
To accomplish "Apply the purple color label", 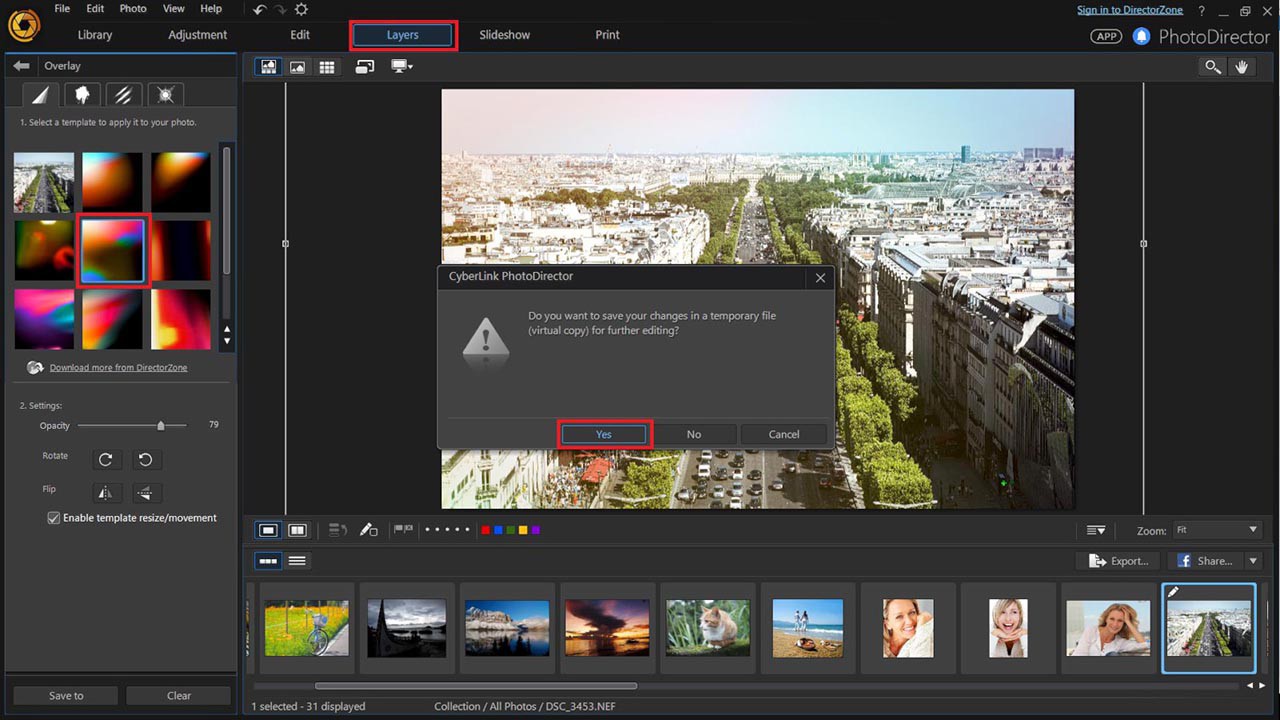I will pos(536,530).
